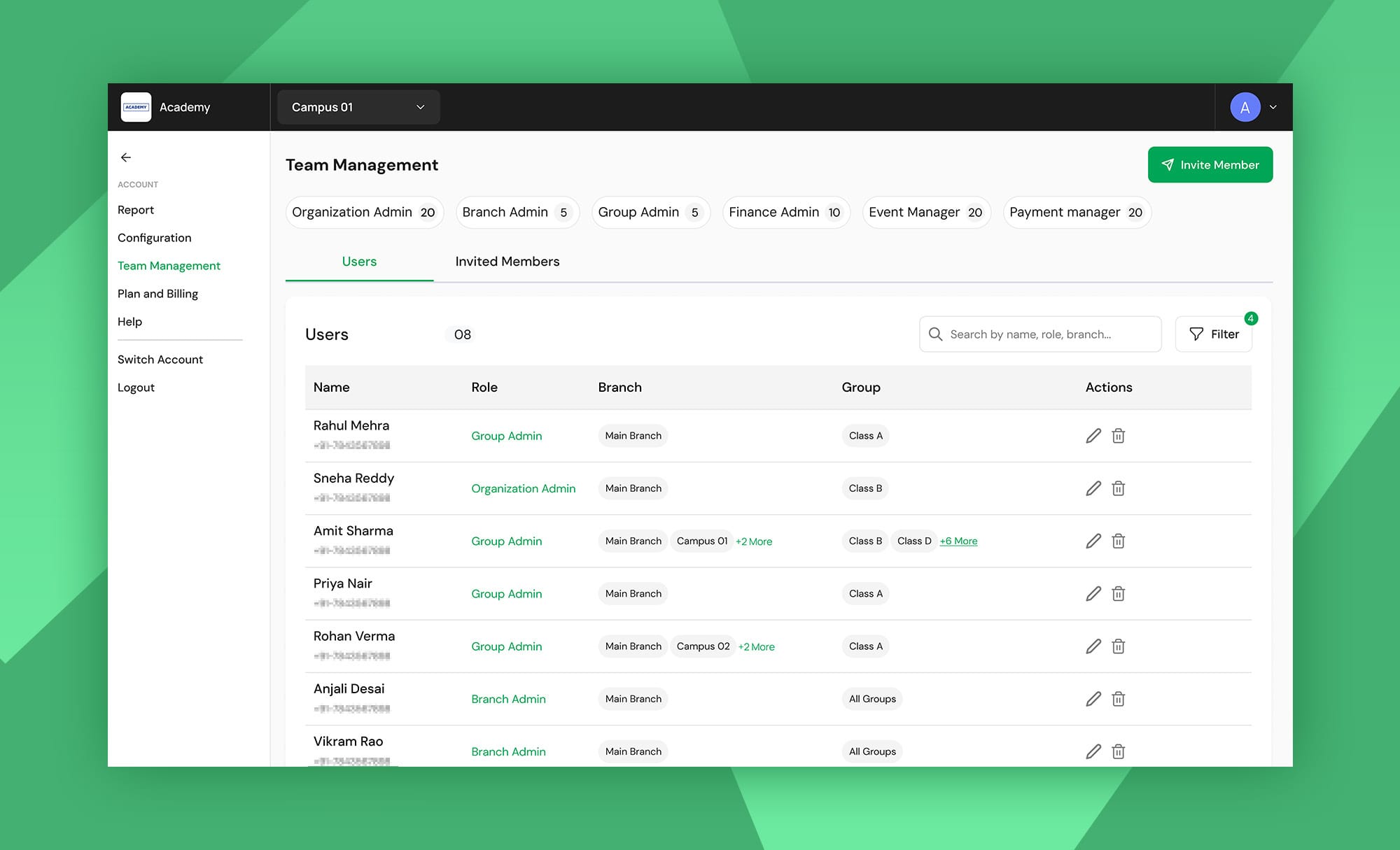Select the Organization Admin role chip

point(364,212)
